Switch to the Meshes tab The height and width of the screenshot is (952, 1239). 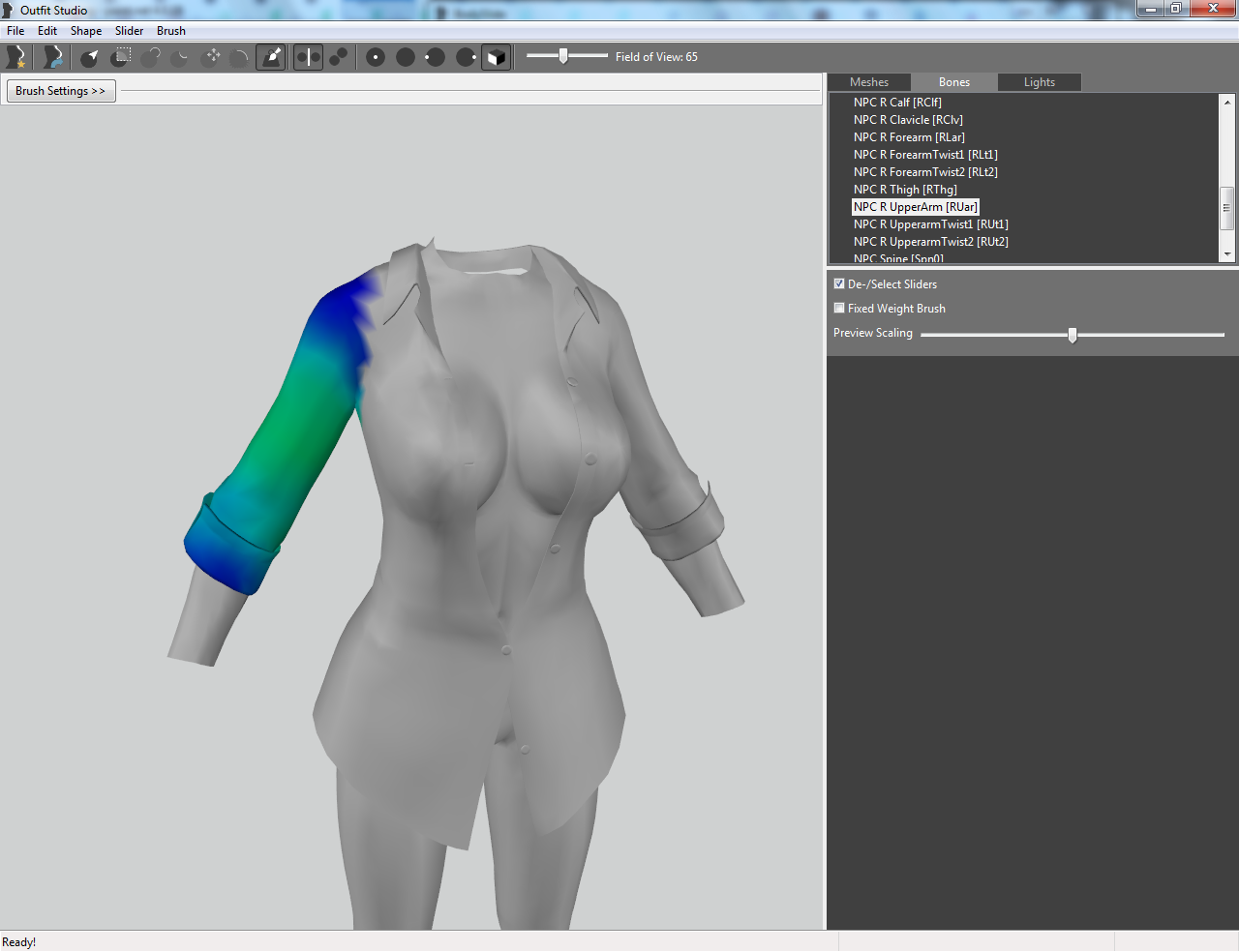(869, 82)
